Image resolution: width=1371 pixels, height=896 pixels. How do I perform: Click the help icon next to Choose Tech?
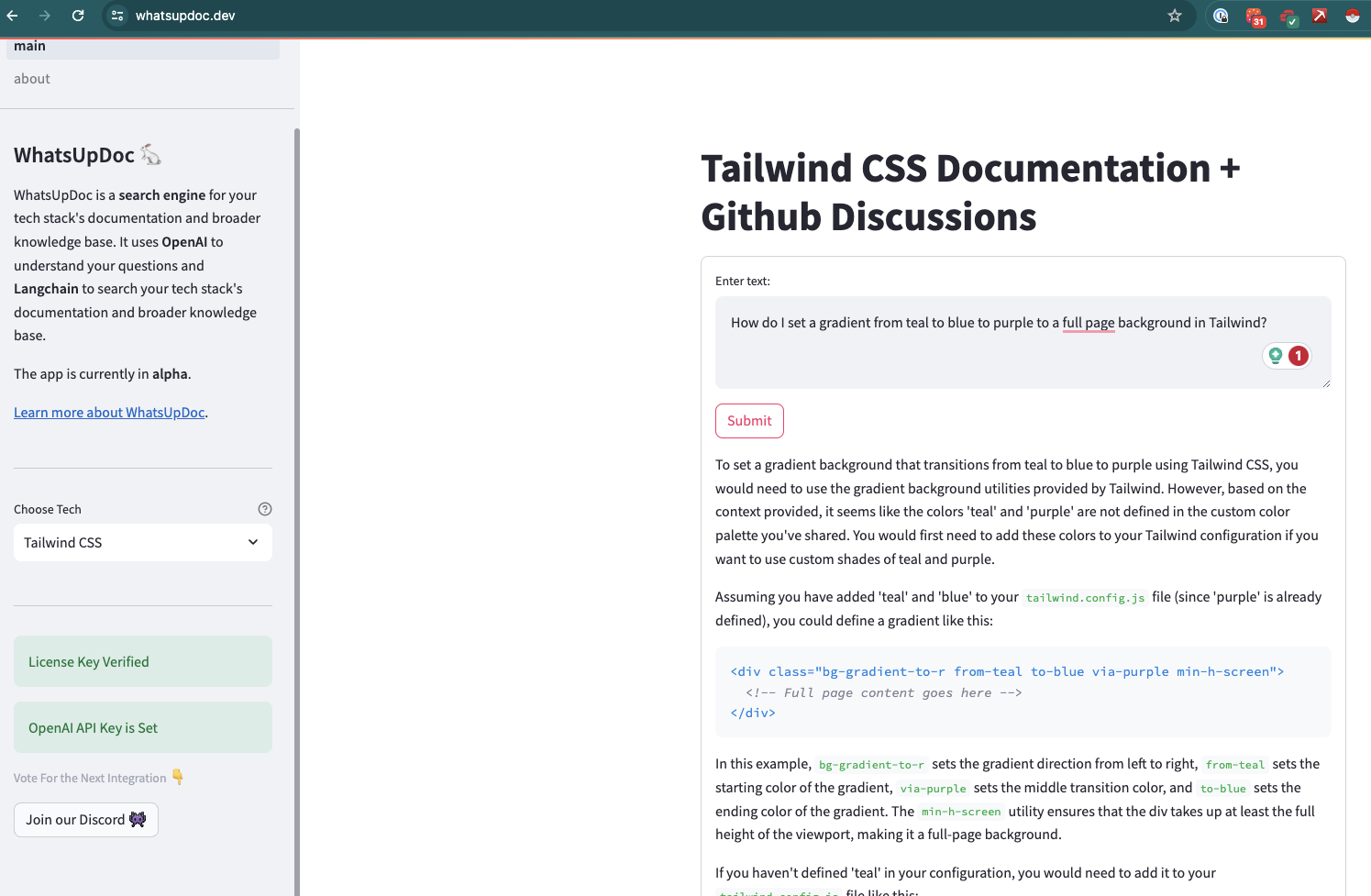tap(265, 509)
